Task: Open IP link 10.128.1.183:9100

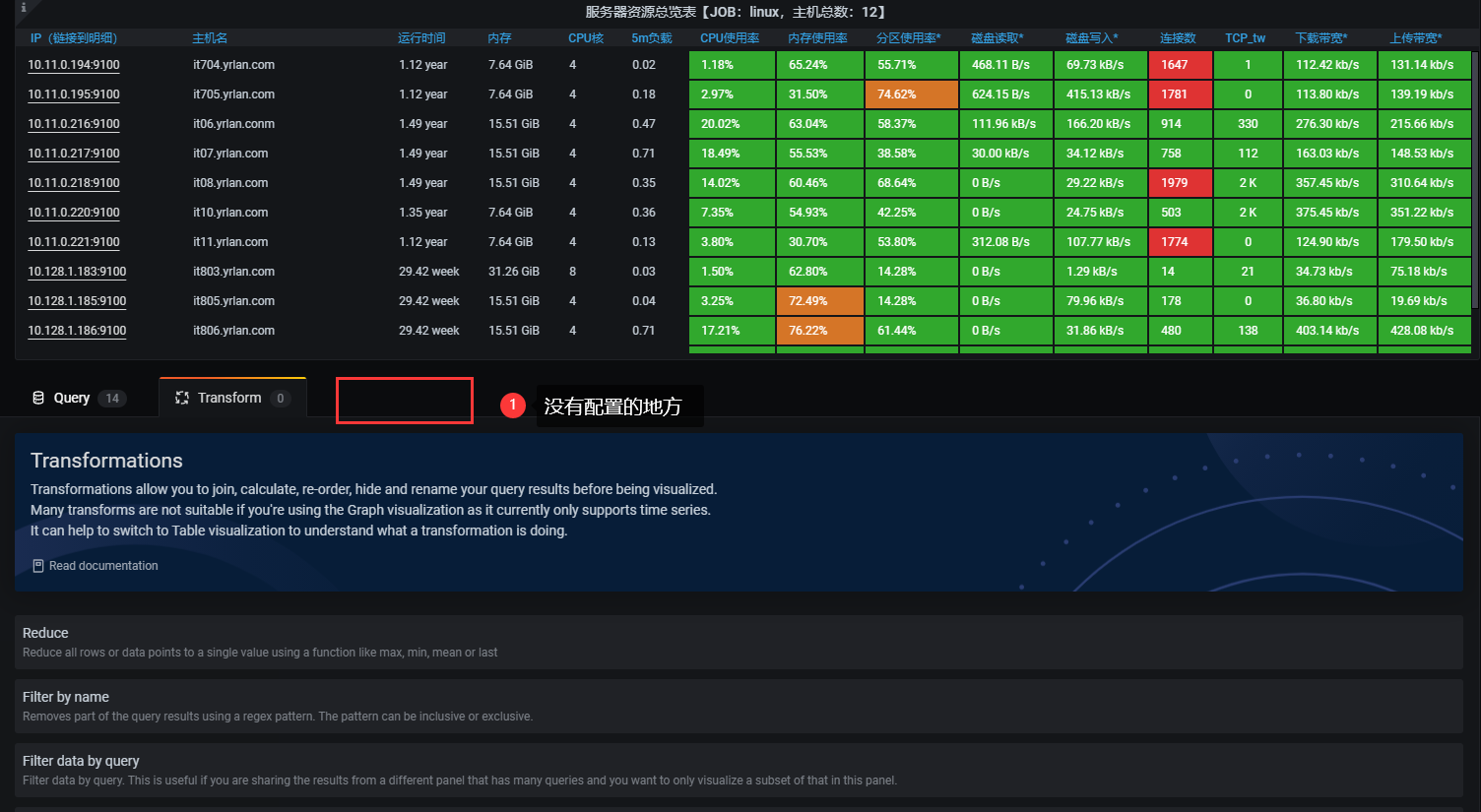Action: click(x=77, y=272)
